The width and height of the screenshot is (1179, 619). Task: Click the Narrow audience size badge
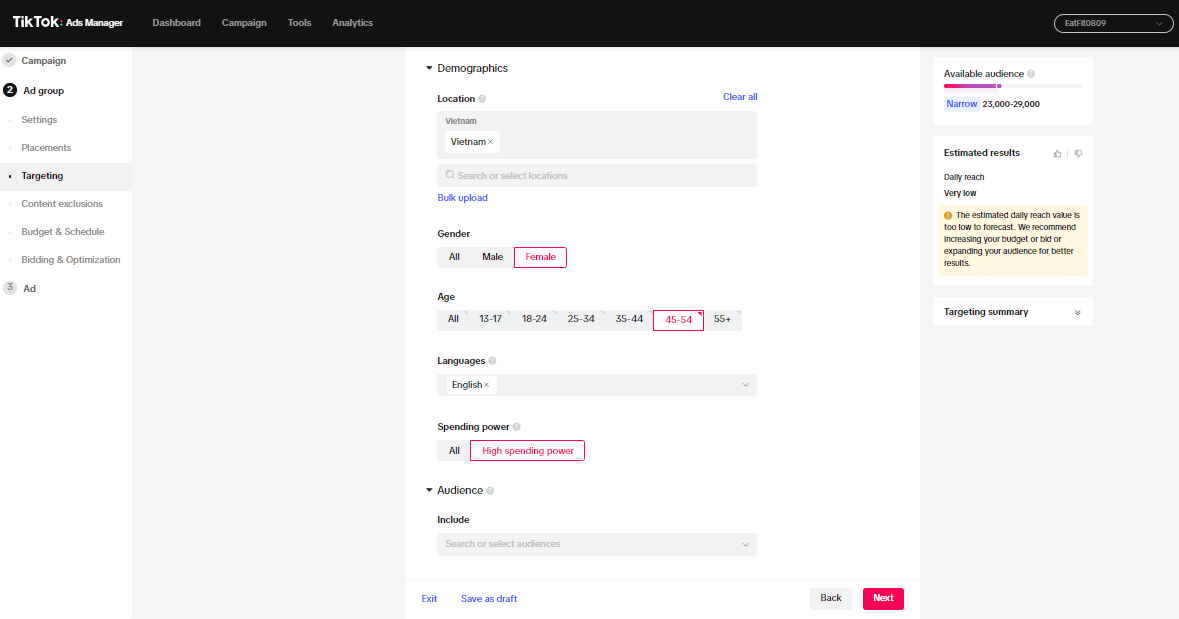(x=962, y=105)
